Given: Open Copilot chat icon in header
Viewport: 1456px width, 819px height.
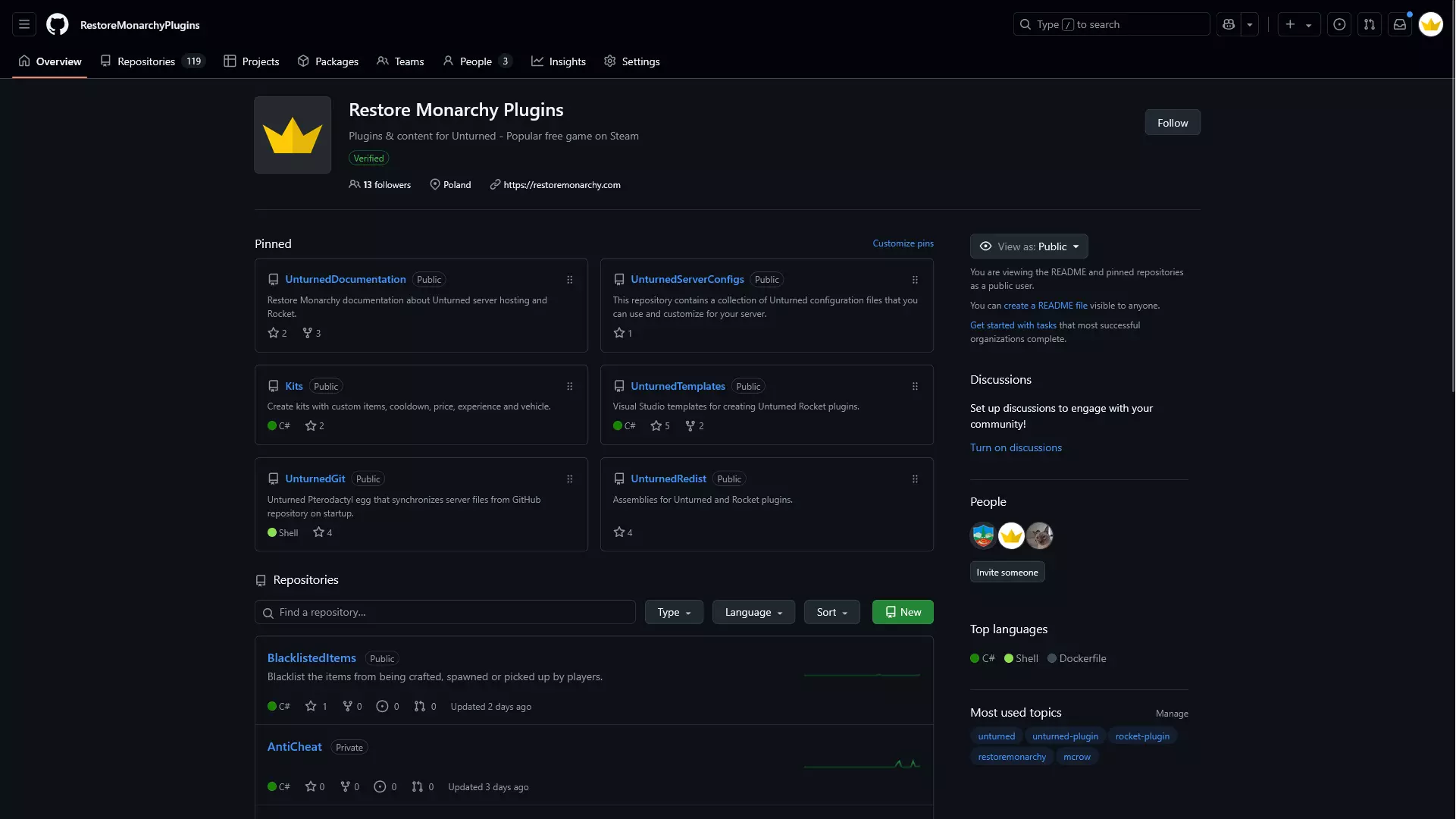Looking at the screenshot, I should pyautogui.click(x=1229, y=24).
